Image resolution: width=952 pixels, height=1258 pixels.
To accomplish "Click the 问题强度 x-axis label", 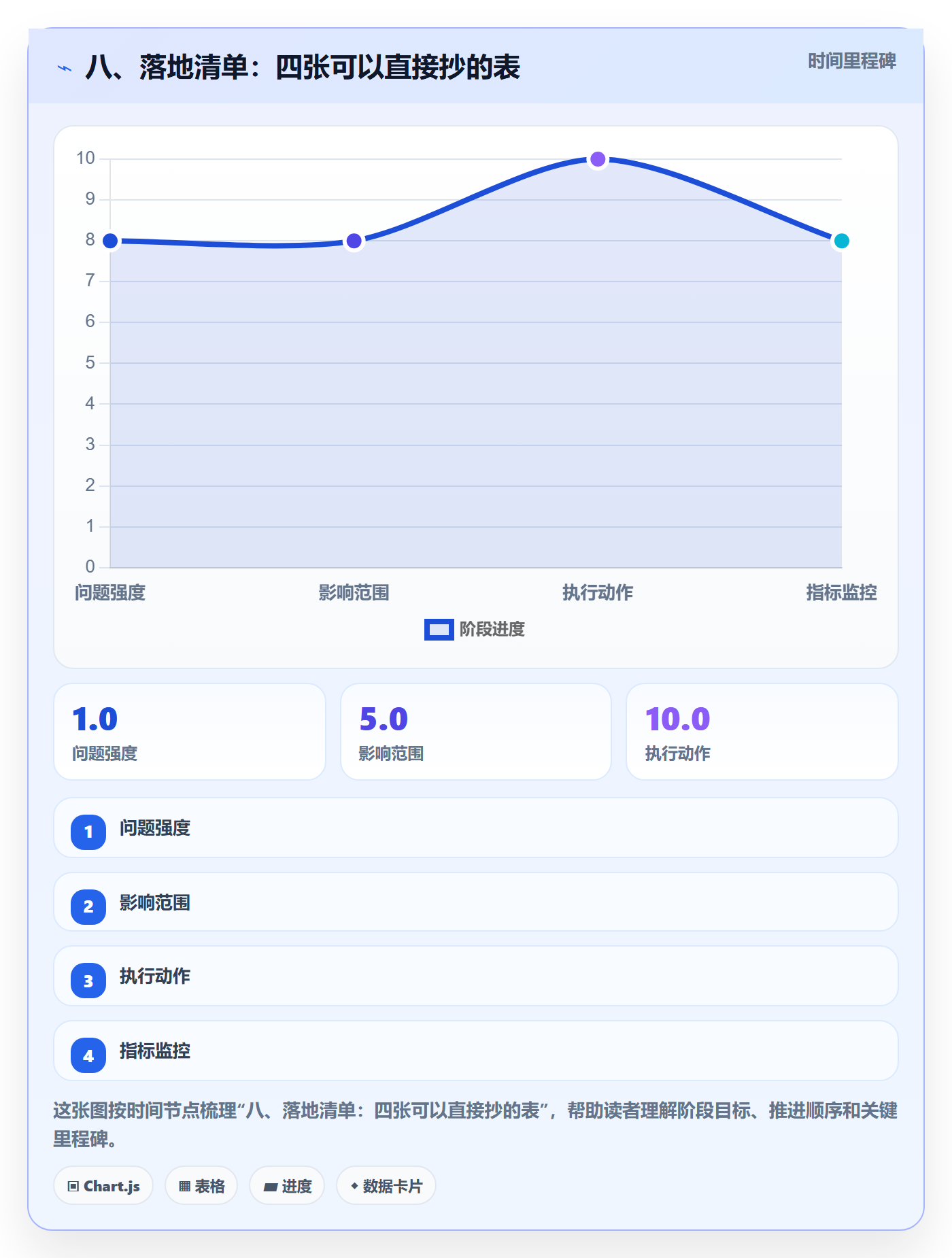I will tap(110, 593).
